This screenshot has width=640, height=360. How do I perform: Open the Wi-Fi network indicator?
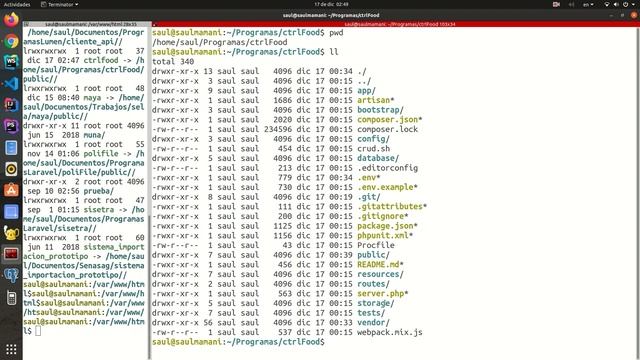click(607, 4)
